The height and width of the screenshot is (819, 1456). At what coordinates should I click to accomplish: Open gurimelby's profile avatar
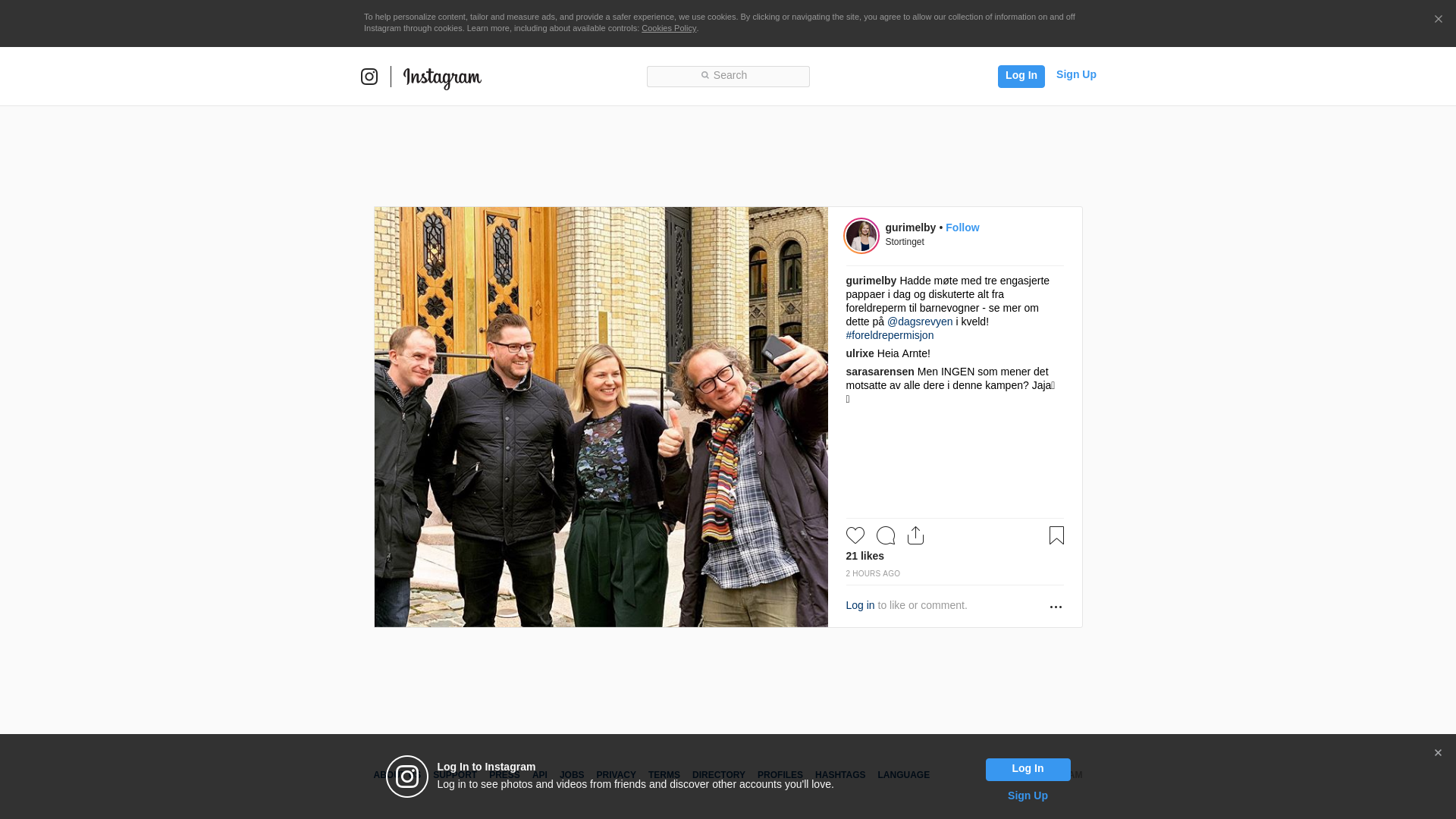(x=861, y=236)
